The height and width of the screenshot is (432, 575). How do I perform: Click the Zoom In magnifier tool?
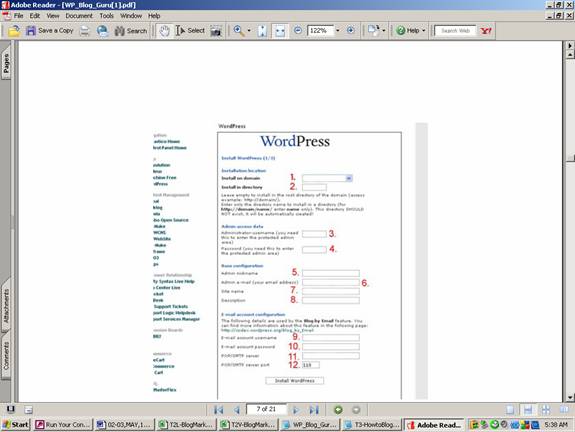click(x=239, y=31)
